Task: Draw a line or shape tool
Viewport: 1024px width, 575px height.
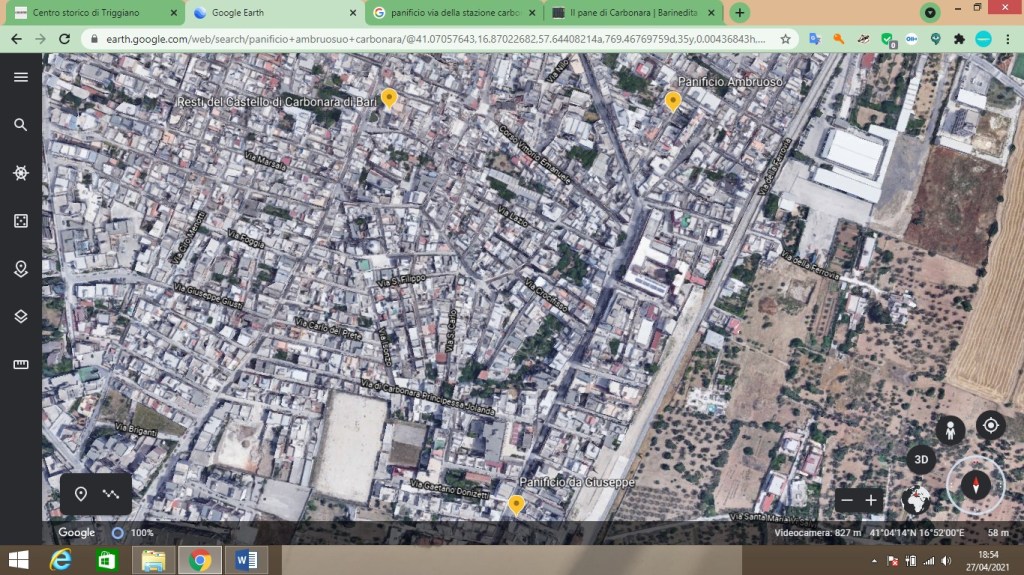Action: pyautogui.click(x=109, y=494)
